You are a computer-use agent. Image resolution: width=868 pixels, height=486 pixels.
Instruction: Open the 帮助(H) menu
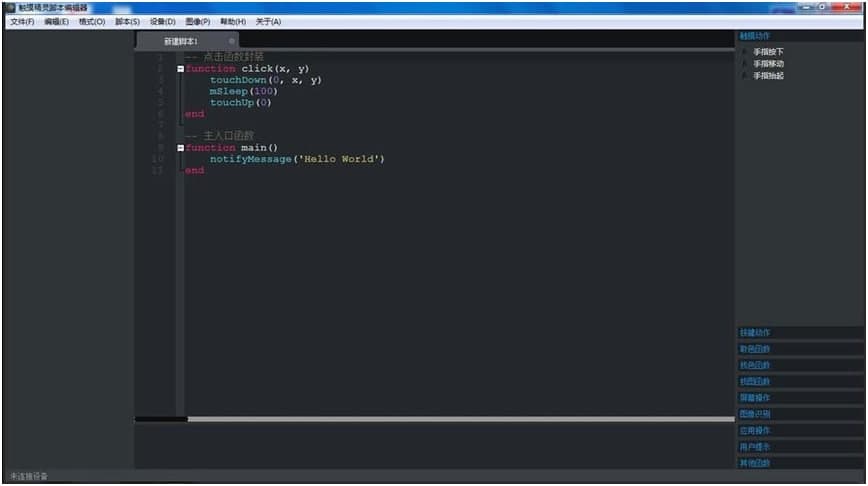pos(233,22)
